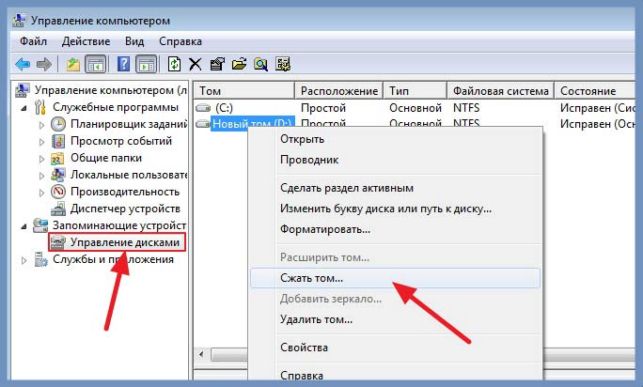Click the (C:) volume row's Исправен status
The height and width of the screenshot is (387, 643).
coord(597,108)
